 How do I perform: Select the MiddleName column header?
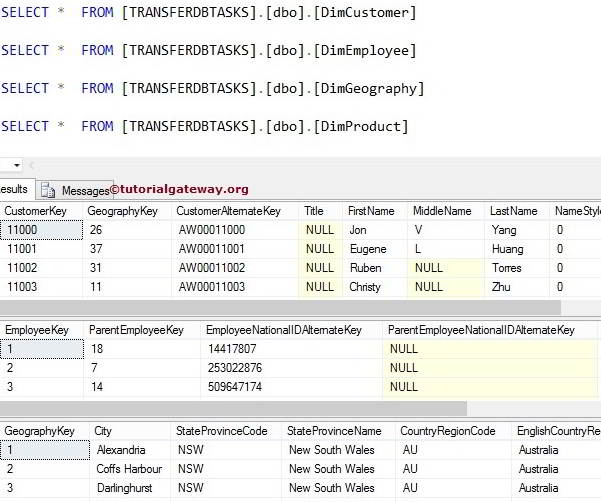(x=446, y=211)
